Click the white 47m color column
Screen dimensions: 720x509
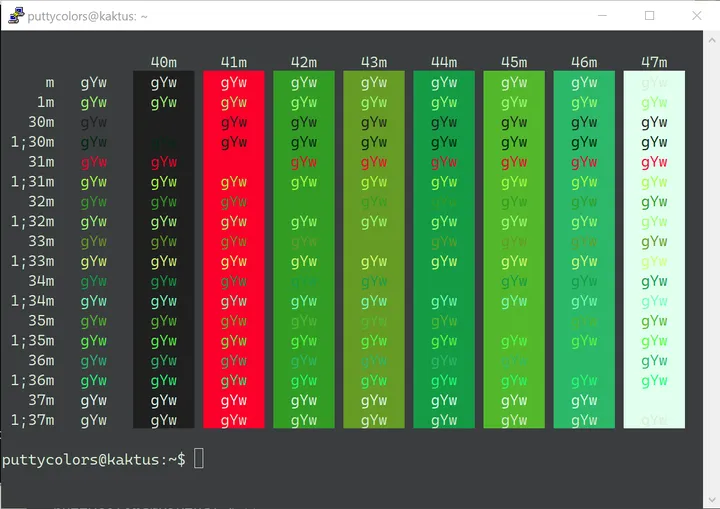point(654,249)
